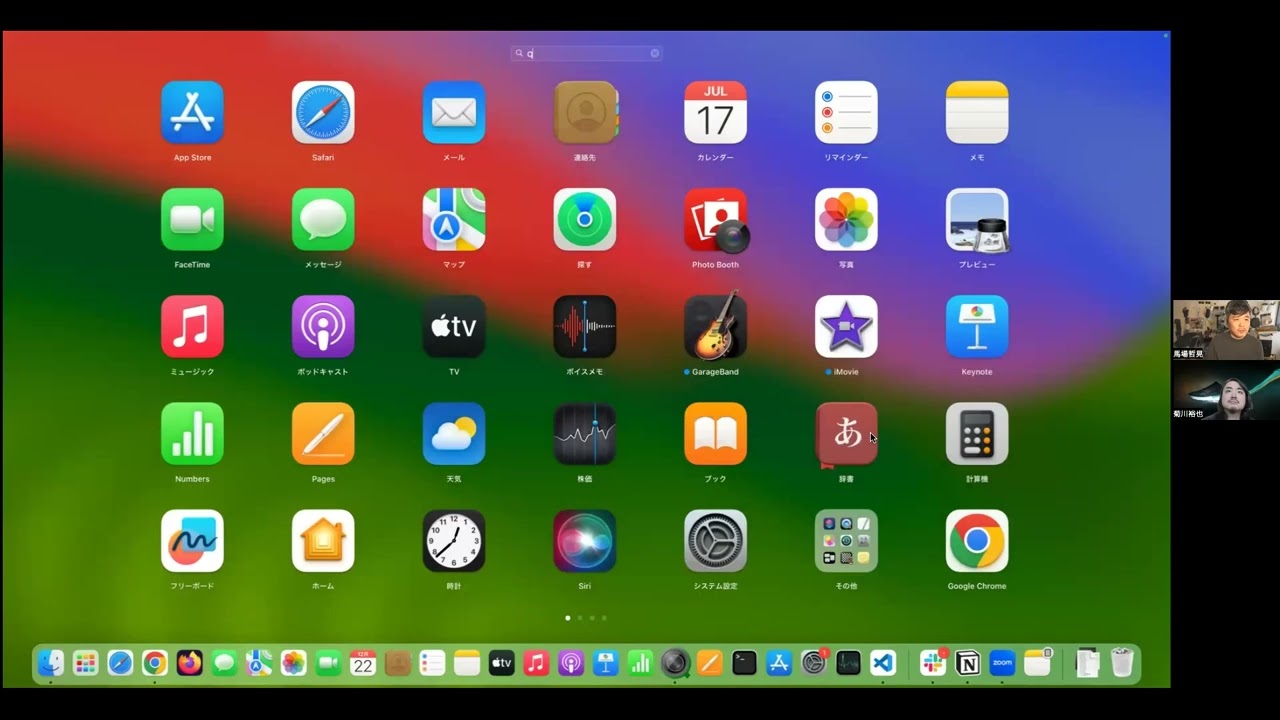Viewport: 1280px width, 720px height.
Task: Clear the Launchpad search field text
Action: point(655,54)
